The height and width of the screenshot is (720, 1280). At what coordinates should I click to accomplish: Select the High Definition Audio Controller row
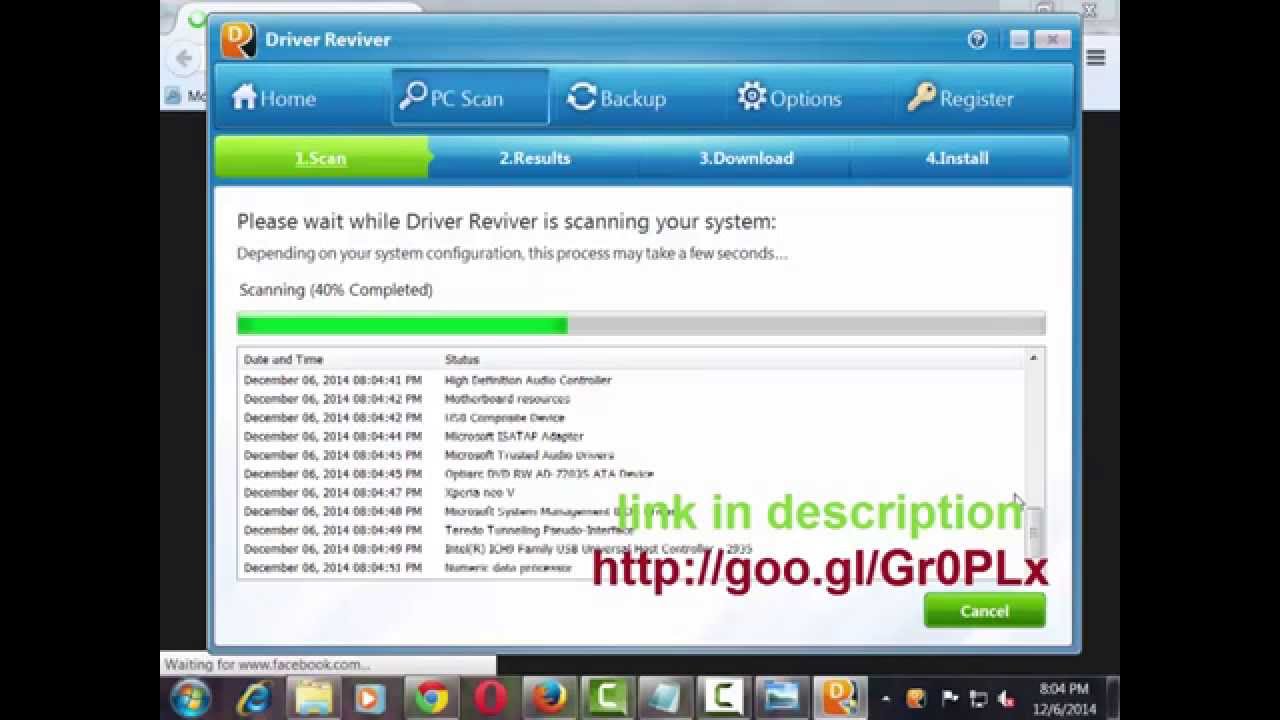pyautogui.click(x=630, y=380)
